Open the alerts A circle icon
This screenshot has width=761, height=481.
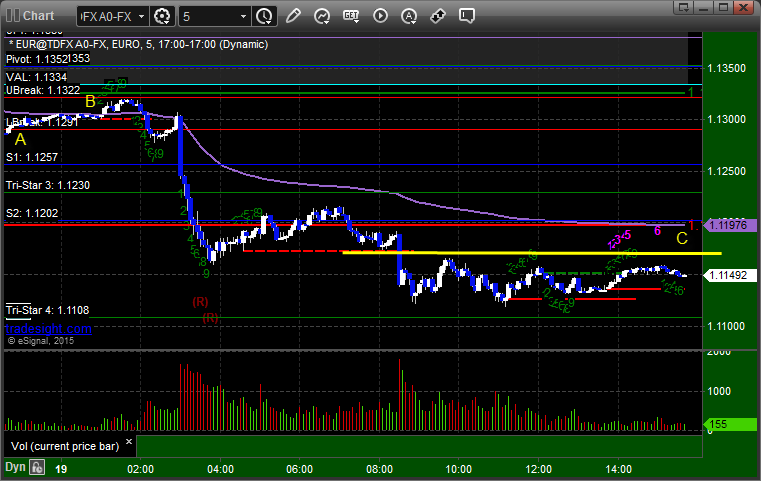coord(409,16)
